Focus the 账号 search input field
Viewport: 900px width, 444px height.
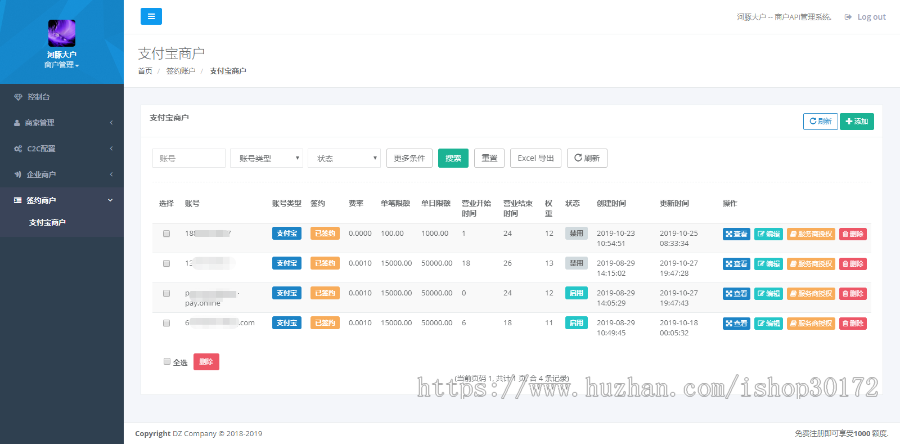pyautogui.click(x=189, y=158)
